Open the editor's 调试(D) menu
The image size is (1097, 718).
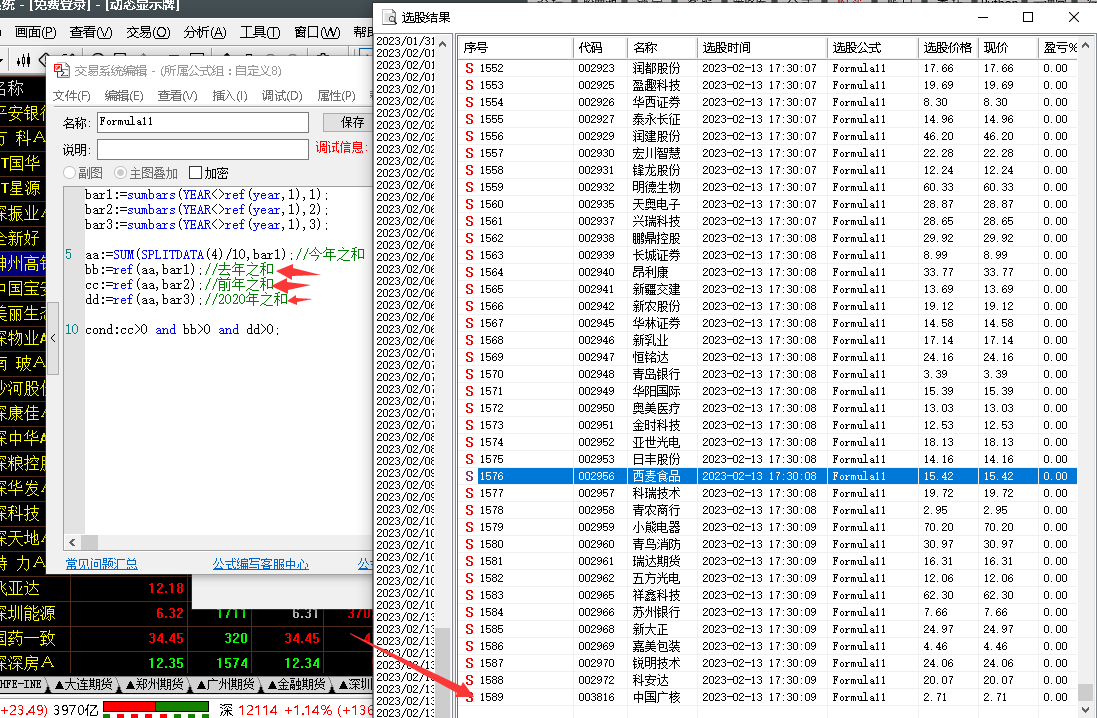click(282, 96)
